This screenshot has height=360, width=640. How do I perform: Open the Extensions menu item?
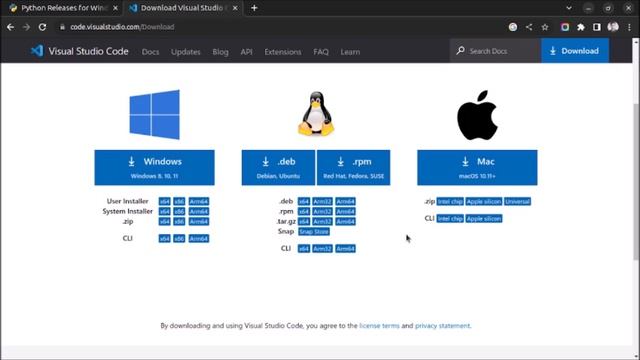point(282,52)
